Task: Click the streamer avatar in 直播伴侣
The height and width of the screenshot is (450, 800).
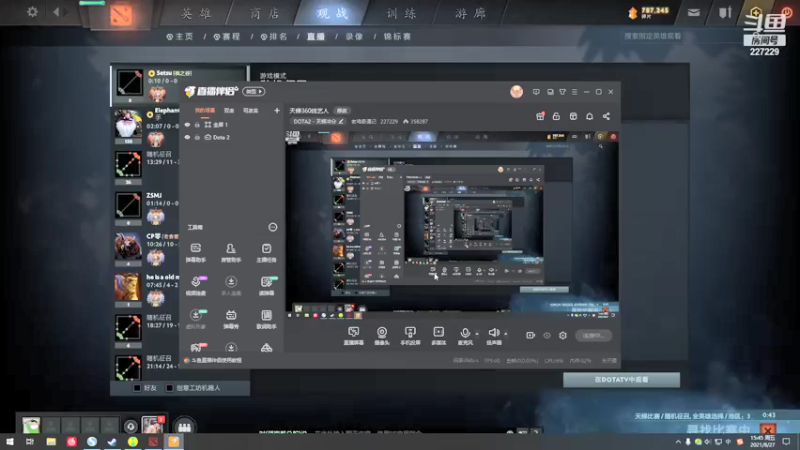Action: click(516, 92)
